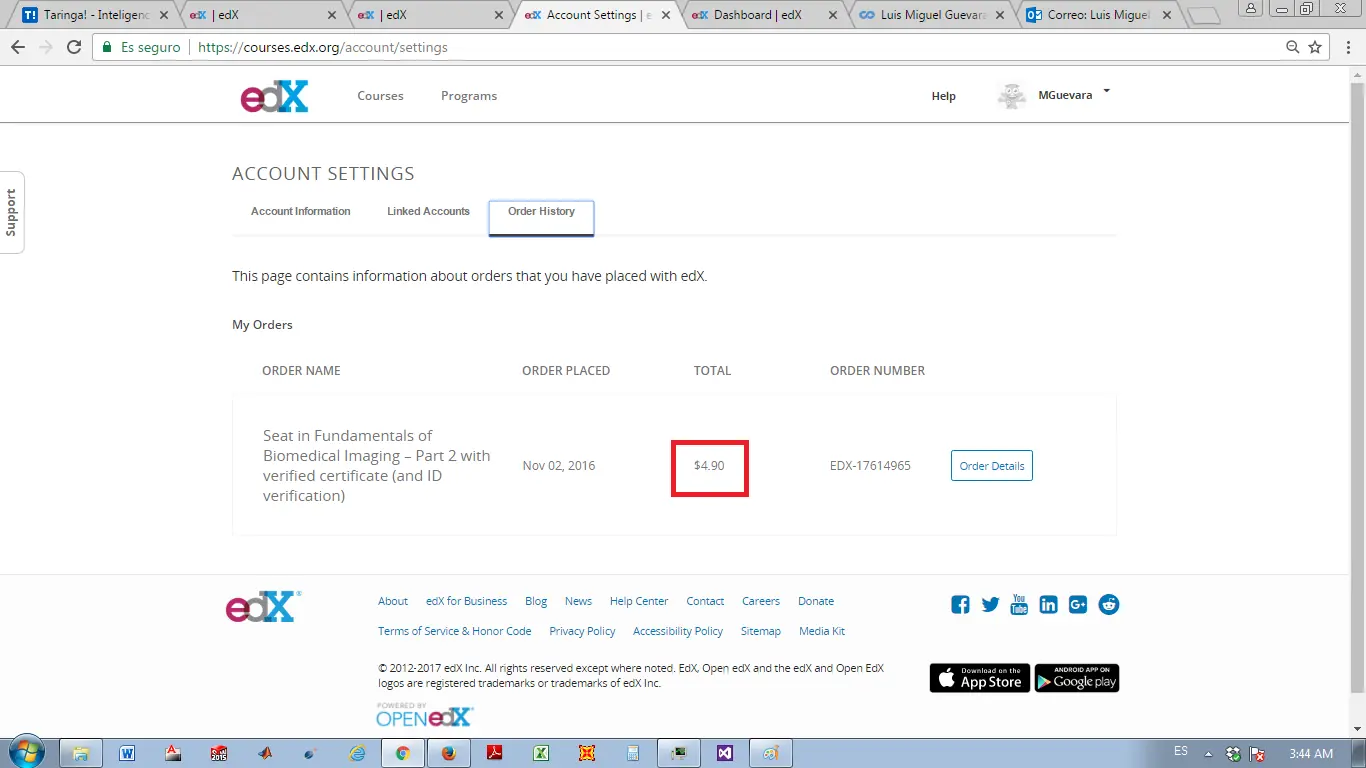Click the MGuevara profile avatar
Viewport: 1366px width, 768px height.
[1012, 96]
